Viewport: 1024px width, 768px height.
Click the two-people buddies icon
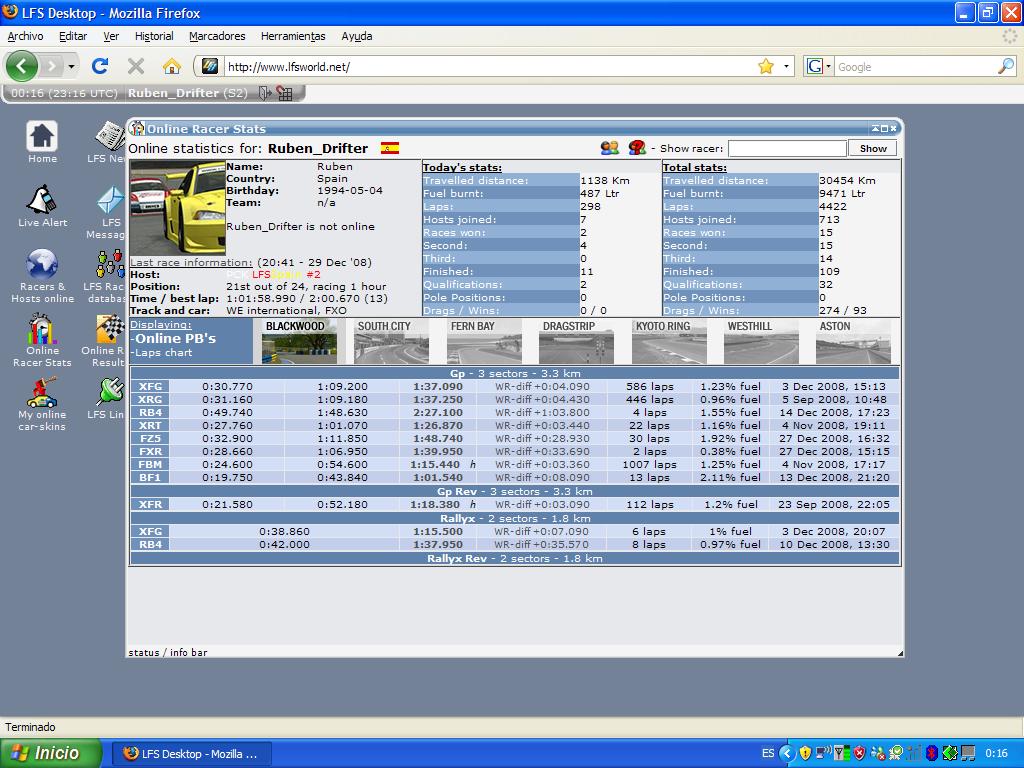click(609, 148)
